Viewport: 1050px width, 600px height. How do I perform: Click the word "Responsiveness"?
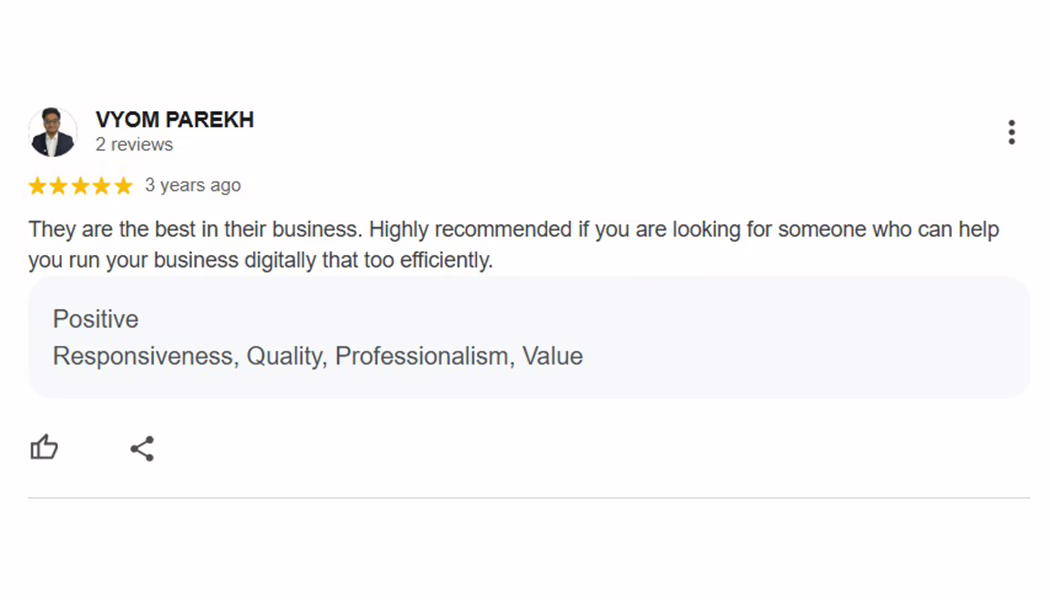point(145,356)
